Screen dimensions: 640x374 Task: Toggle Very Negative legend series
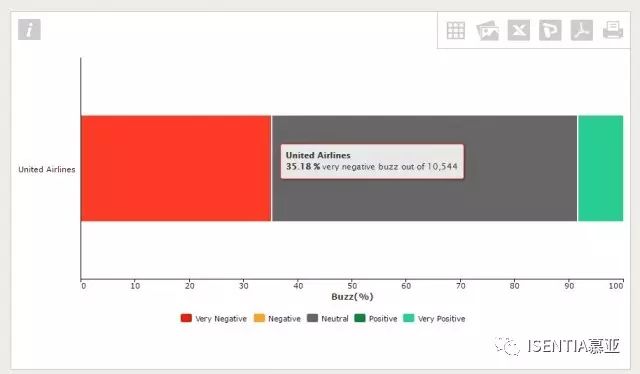(x=214, y=318)
